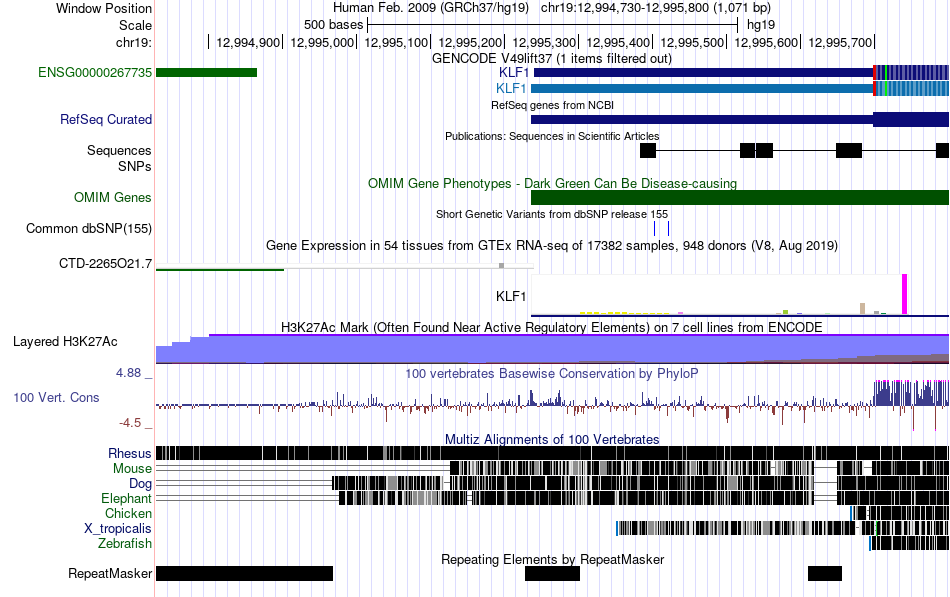
Task: Select the Rhesus alignment row label
Action: [x=130, y=453]
